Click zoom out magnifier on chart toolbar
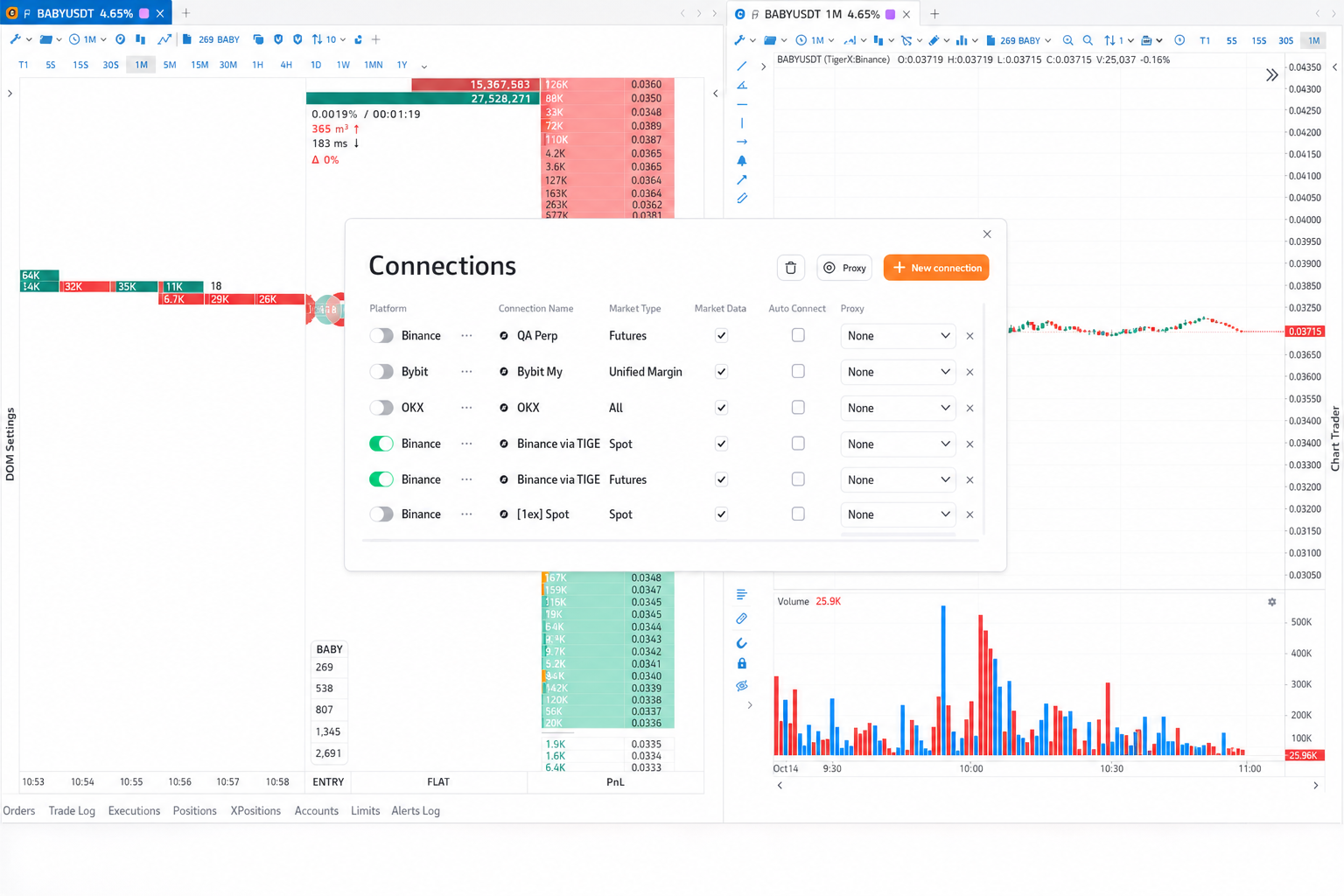The image size is (1344, 896). point(1088,40)
